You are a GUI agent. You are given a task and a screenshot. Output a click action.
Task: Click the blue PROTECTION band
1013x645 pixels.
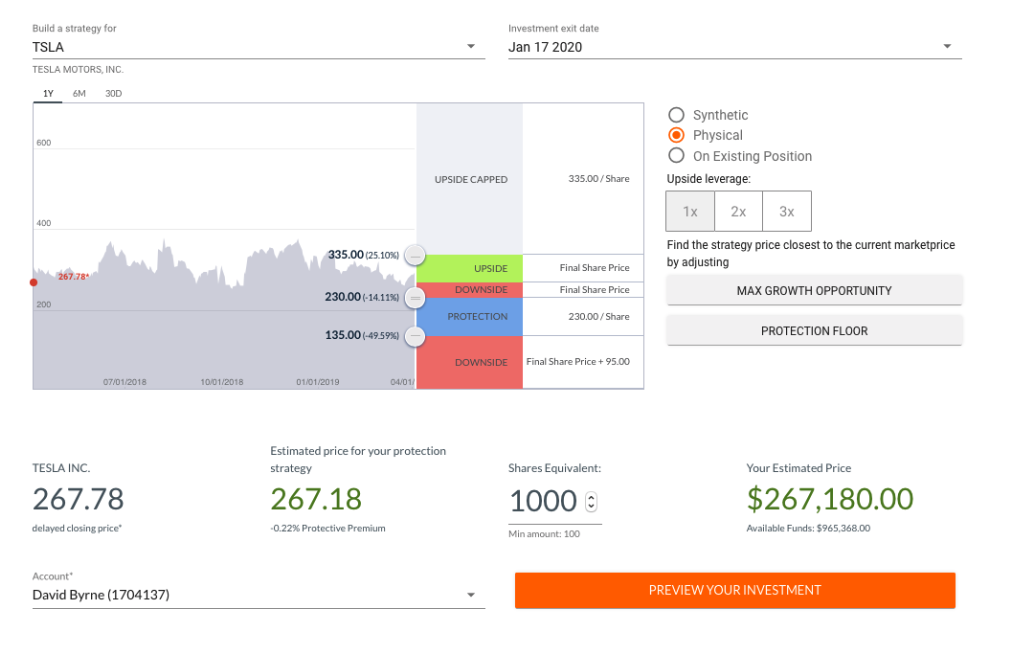coord(470,317)
